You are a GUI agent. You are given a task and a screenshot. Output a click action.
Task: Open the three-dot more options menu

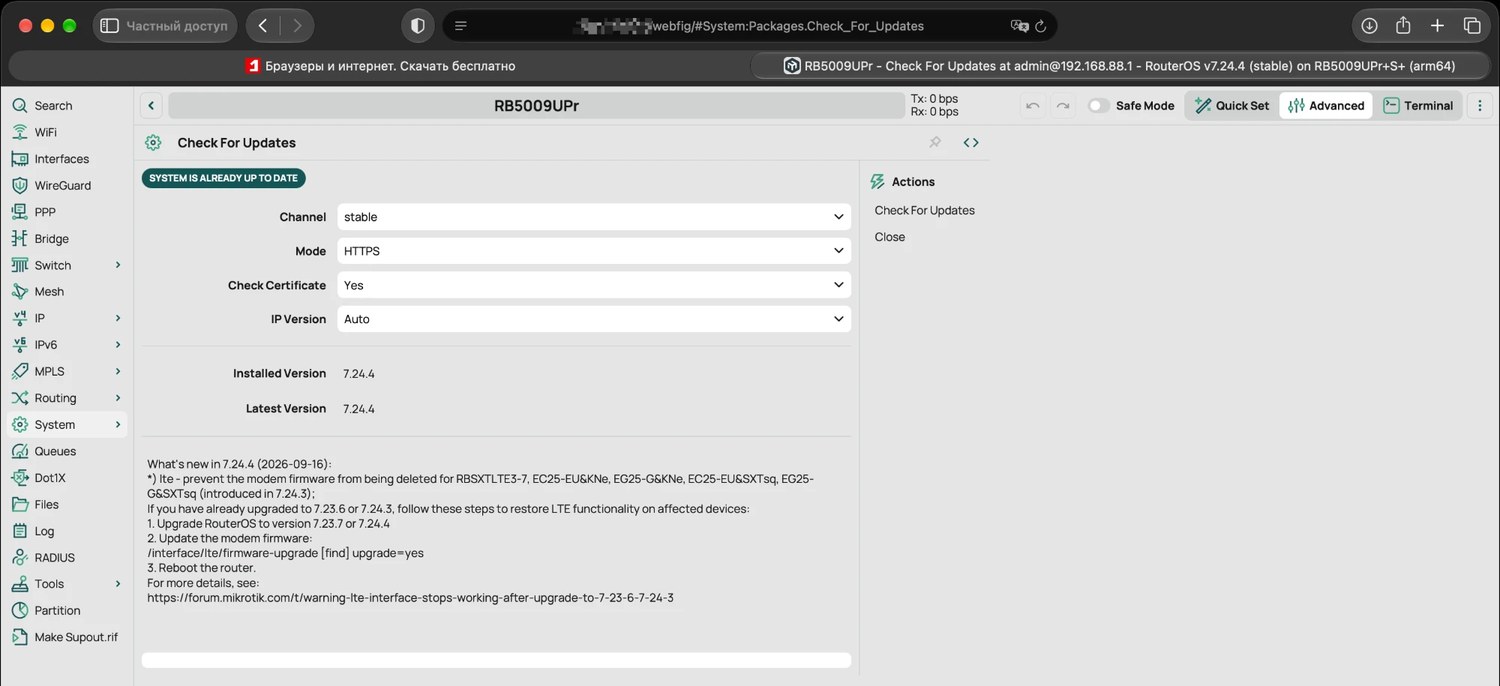(x=1481, y=105)
